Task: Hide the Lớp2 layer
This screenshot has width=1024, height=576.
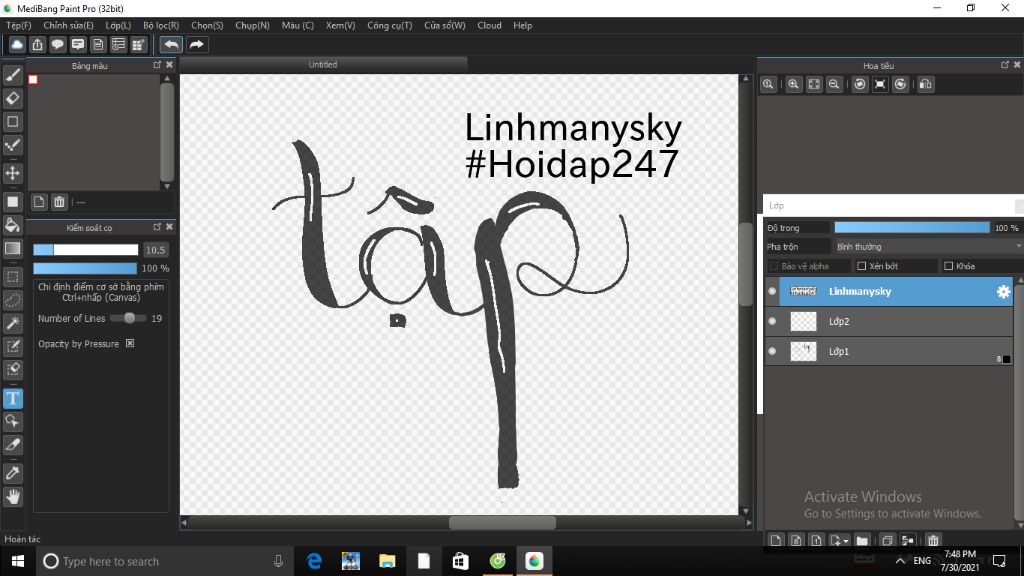Action: pos(772,321)
